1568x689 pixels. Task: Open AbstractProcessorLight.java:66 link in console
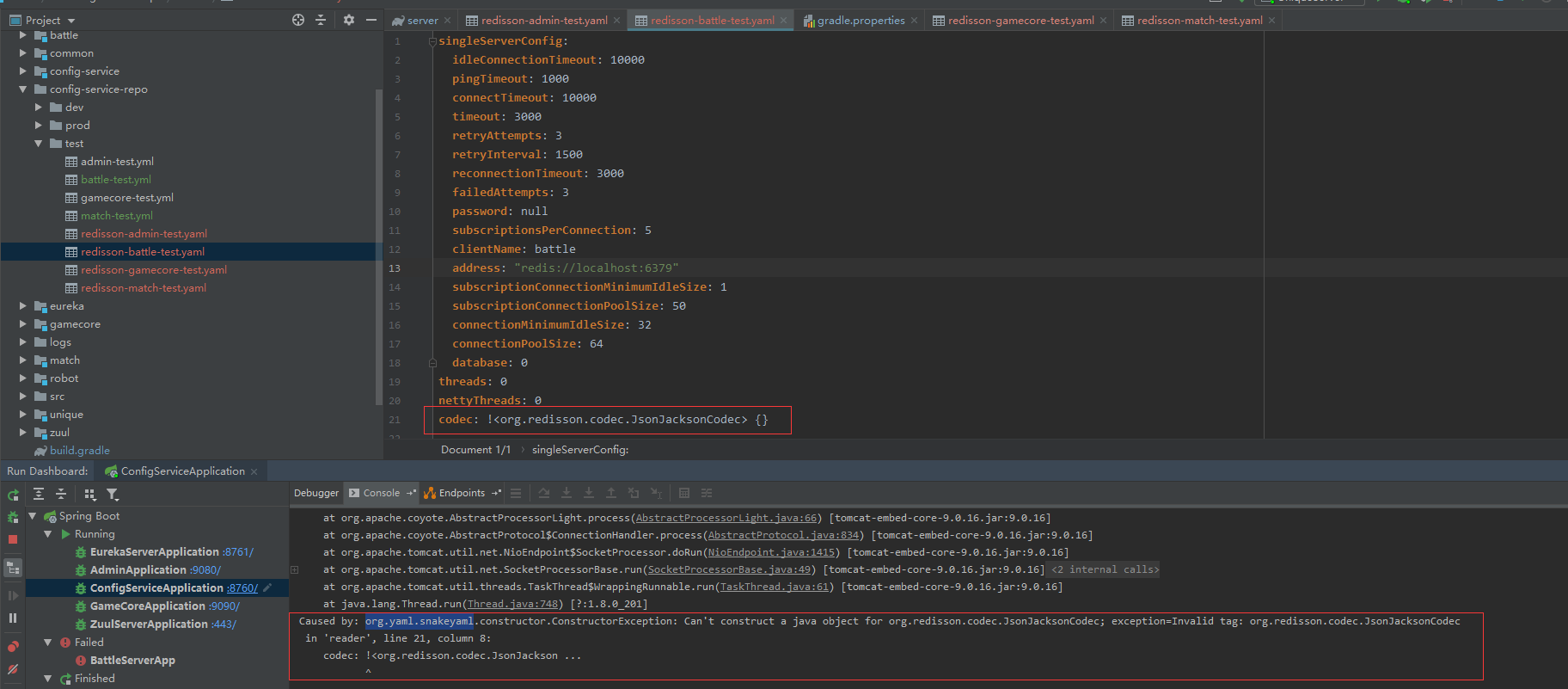[x=726, y=518]
